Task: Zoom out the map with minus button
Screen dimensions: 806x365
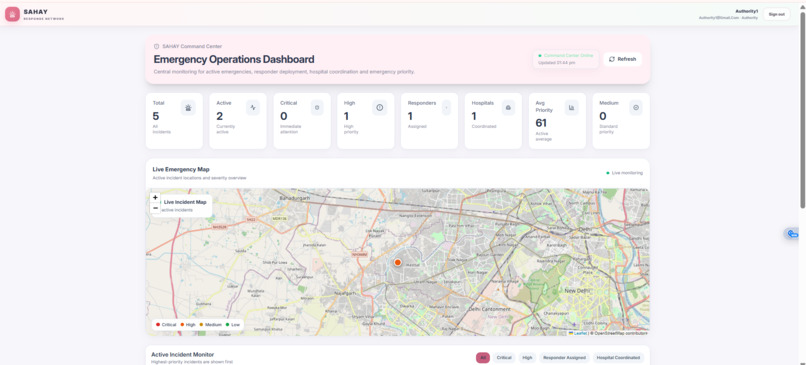Action: click(155, 208)
